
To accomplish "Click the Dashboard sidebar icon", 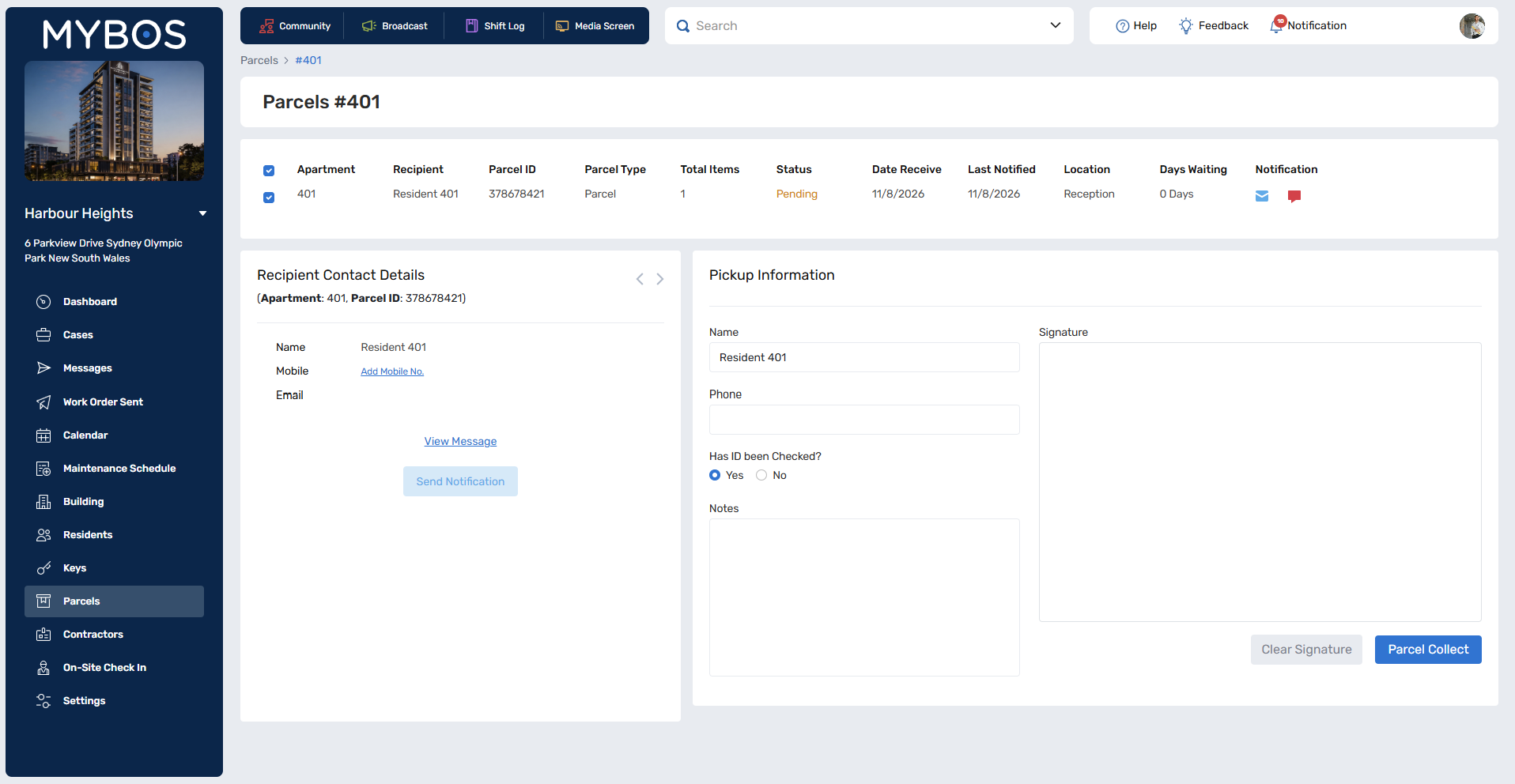I will tap(43, 302).
